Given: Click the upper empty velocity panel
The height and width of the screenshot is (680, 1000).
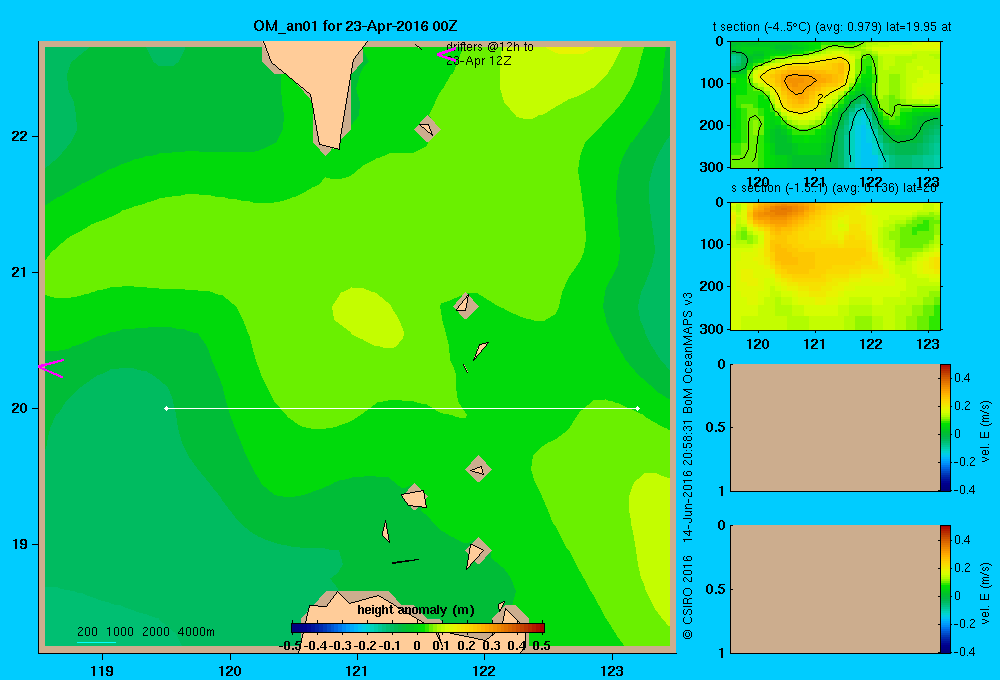Looking at the screenshot, I should point(835,427).
